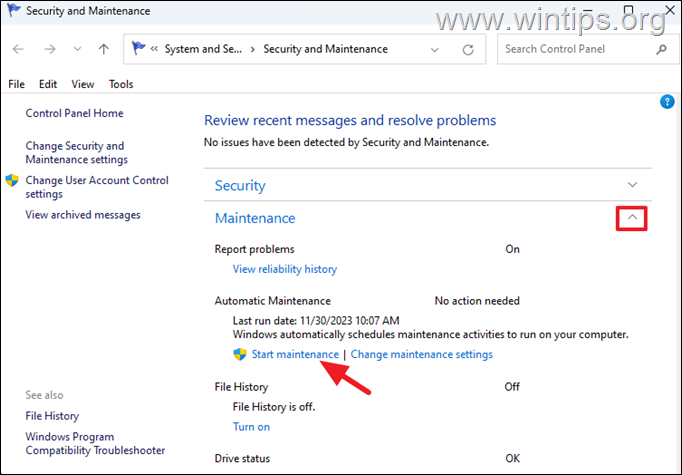This screenshot has height=475, width=682.
Task: Click the Start maintenance link
Action: (295, 355)
